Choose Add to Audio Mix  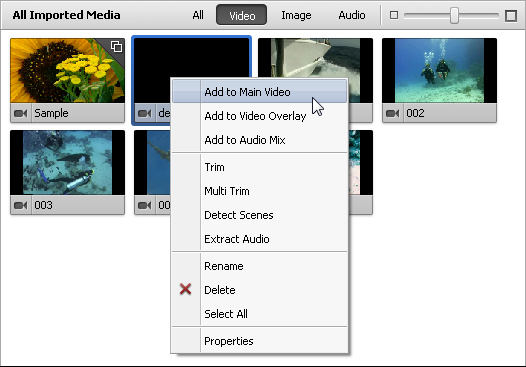point(259,140)
